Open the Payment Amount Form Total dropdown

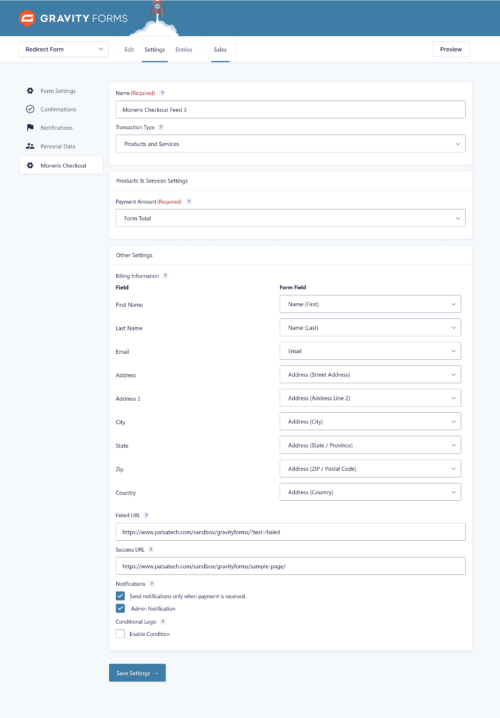coord(290,218)
